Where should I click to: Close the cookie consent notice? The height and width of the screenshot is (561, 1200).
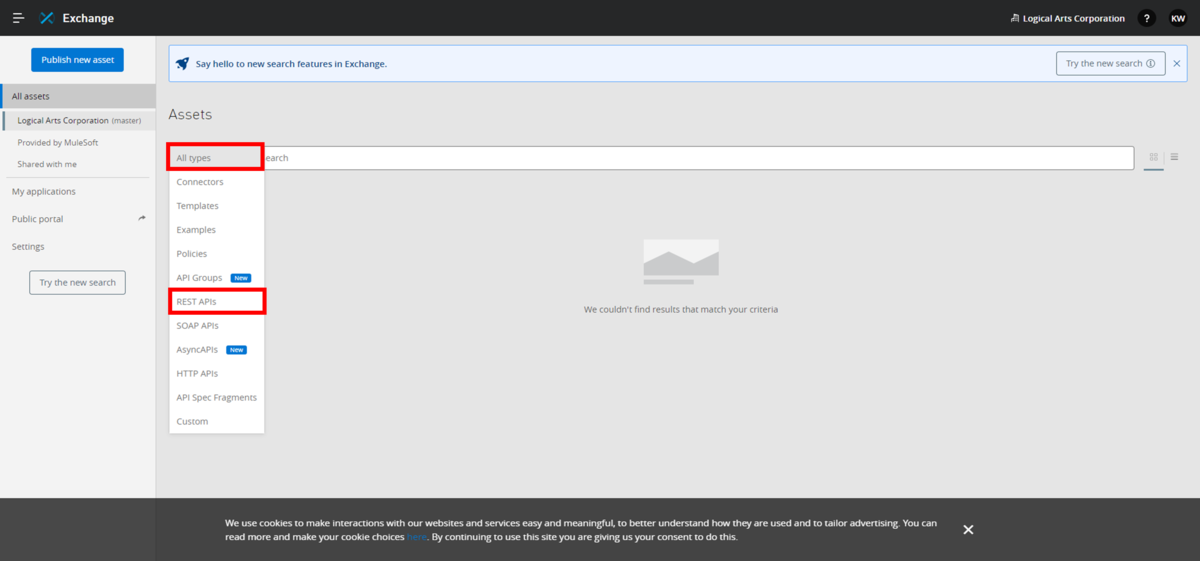pyautogui.click(x=968, y=529)
